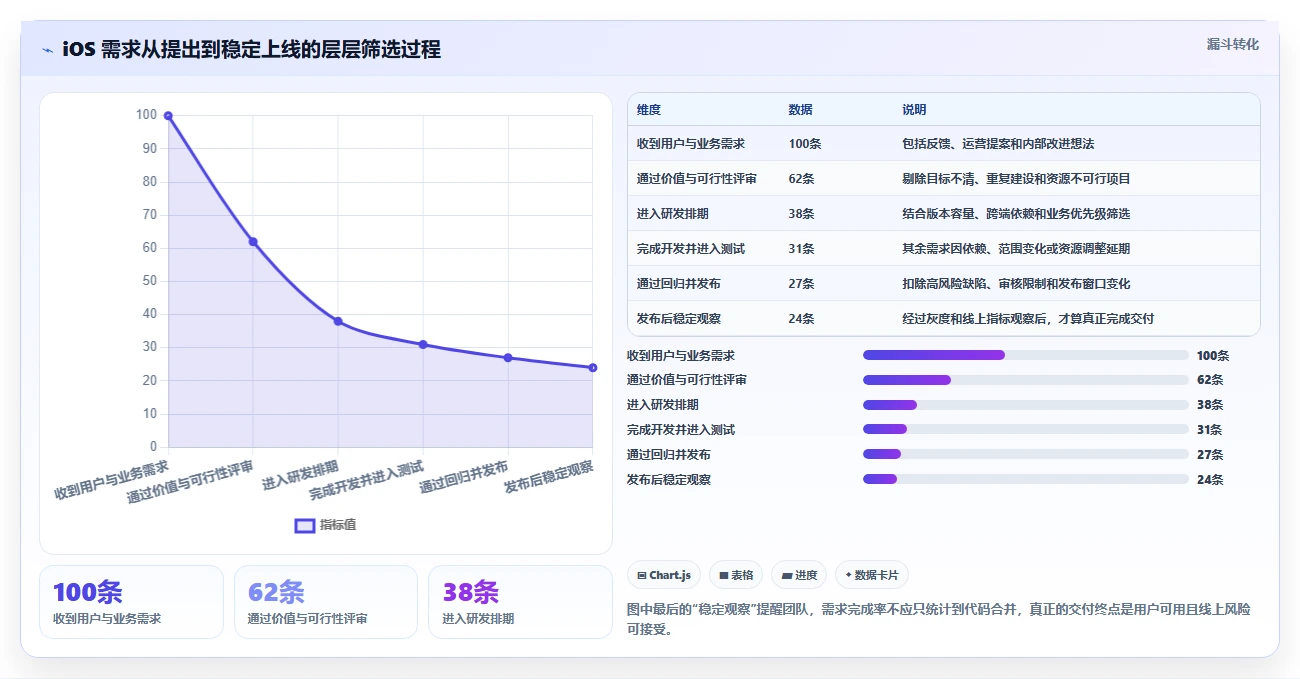Click the 数据 column header

point(800,109)
